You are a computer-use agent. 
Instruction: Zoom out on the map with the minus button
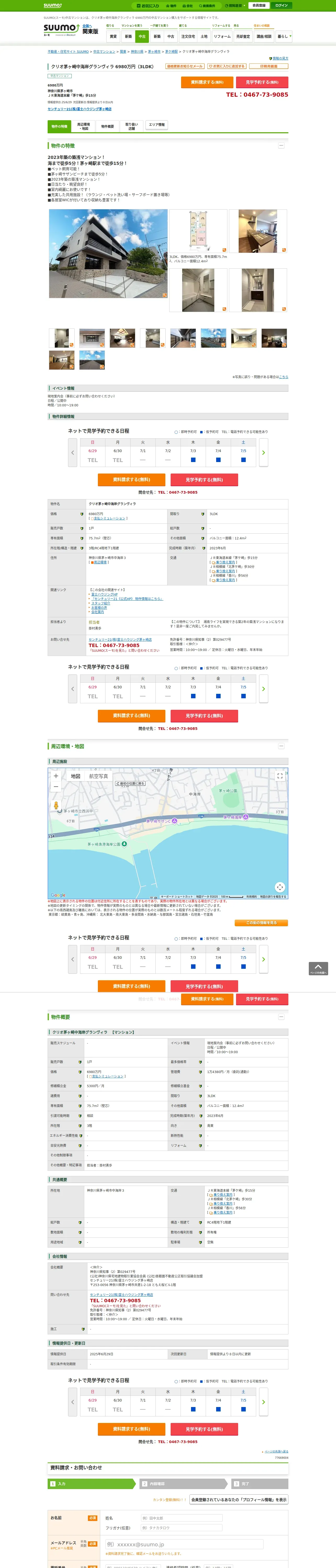pos(56,786)
